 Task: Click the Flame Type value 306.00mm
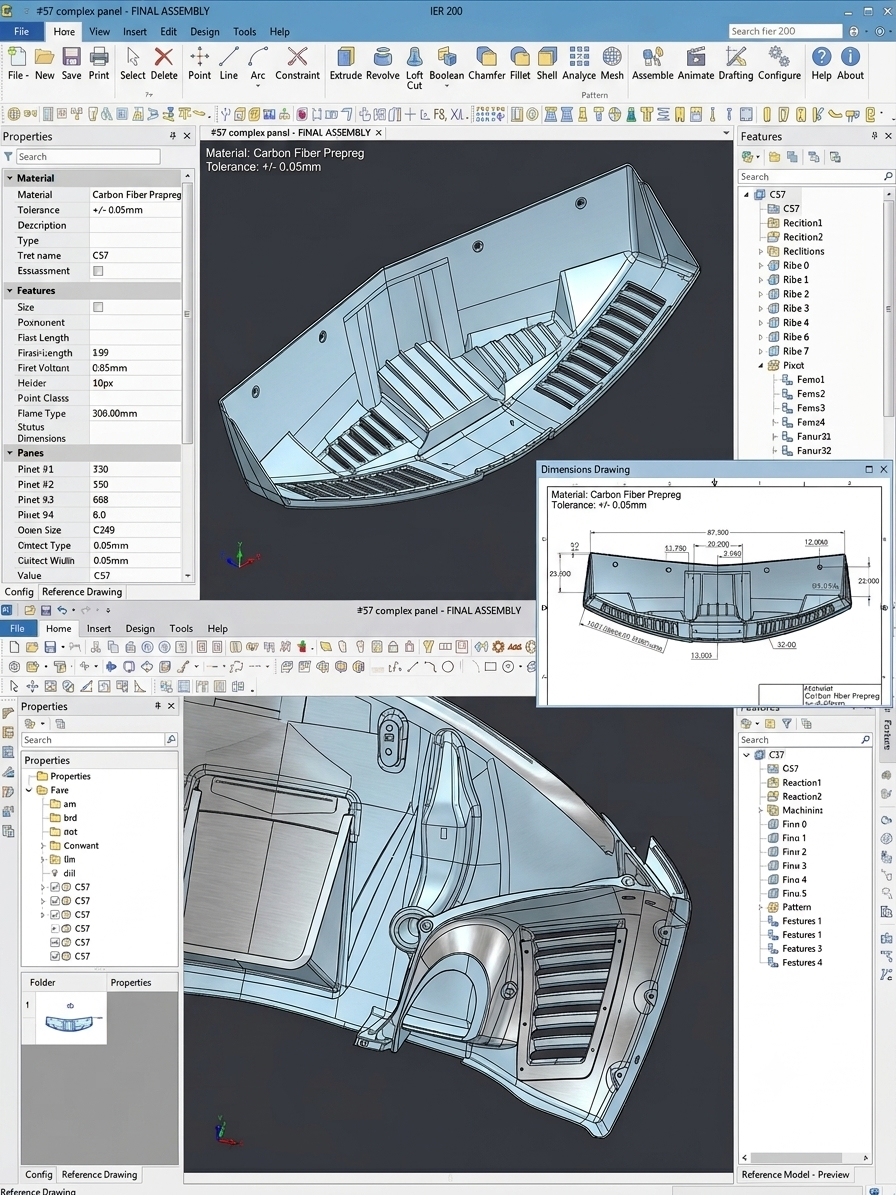coord(115,414)
